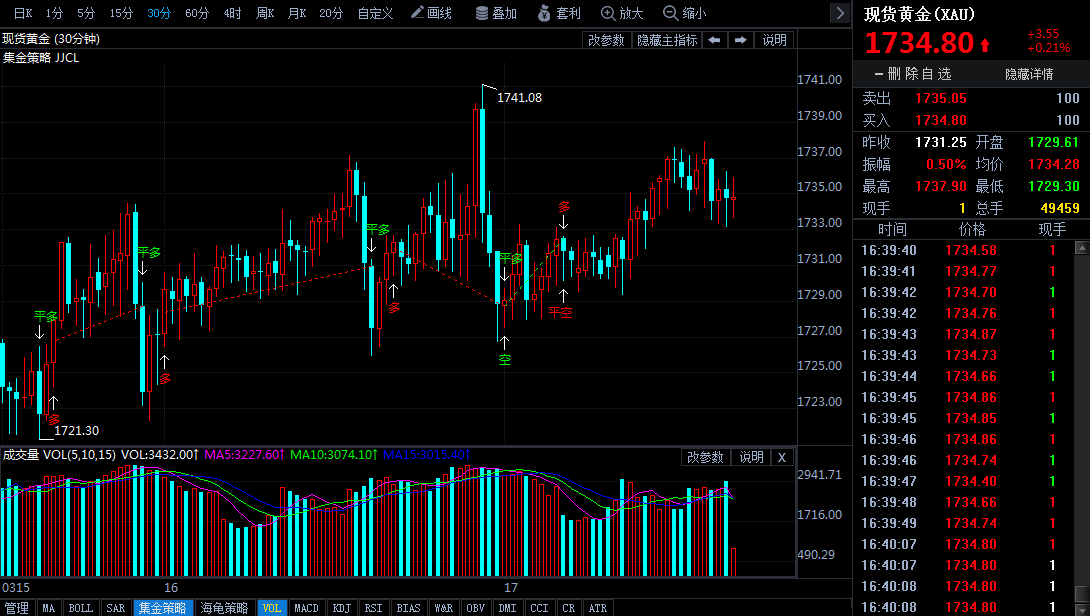Switch sub-chart to MACD
This screenshot has height=616, width=1090.
(306, 608)
